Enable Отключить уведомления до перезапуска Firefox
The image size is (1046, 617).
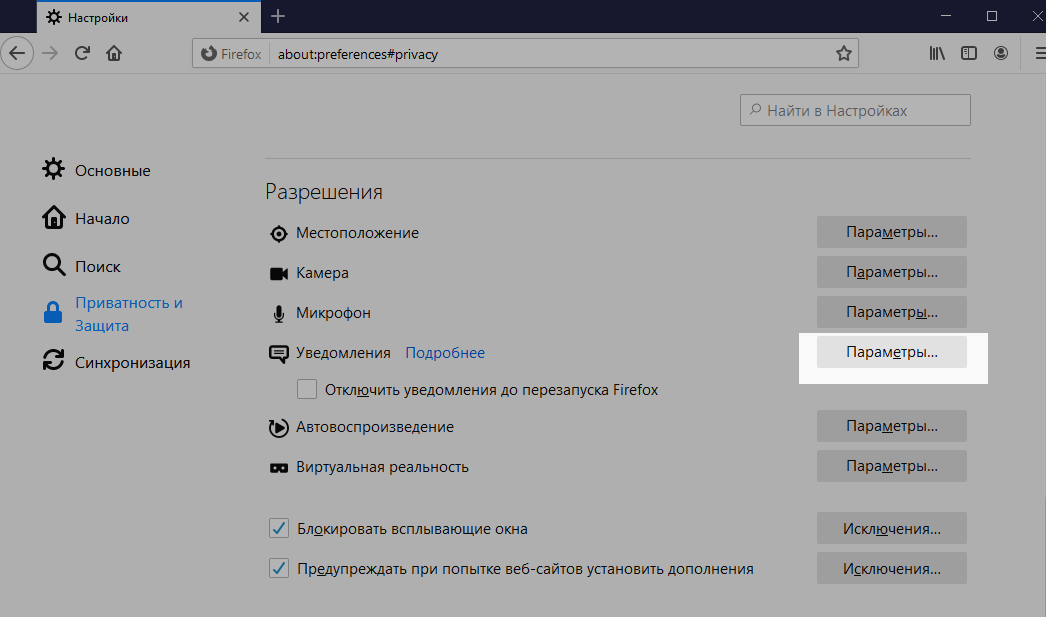tap(307, 389)
